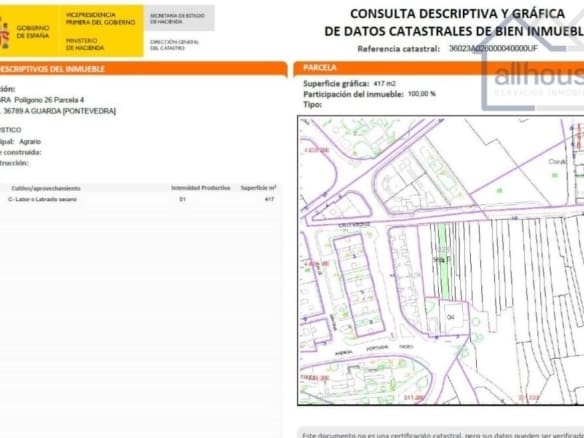Select the C- Labor o Labradío secano row
This screenshot has width=584, height=438.
(x=140, y=199)
